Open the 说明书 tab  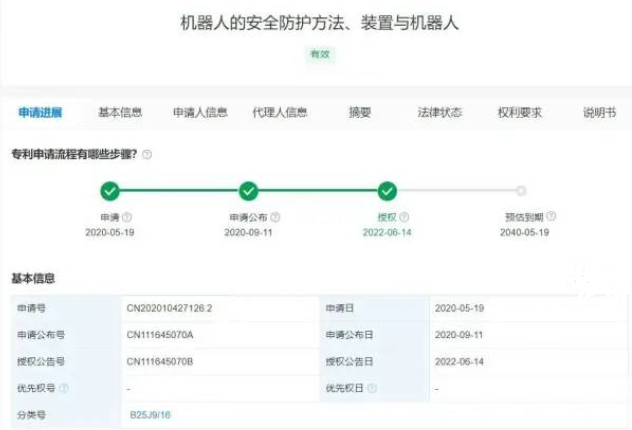pos(599,113)
